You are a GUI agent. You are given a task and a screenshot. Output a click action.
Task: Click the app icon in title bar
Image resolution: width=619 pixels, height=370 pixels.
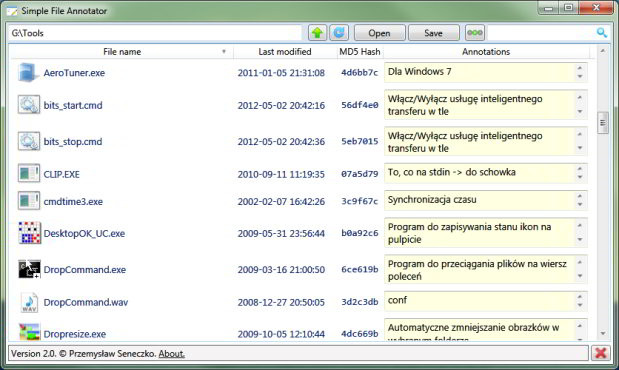click(x=12, y=11)
